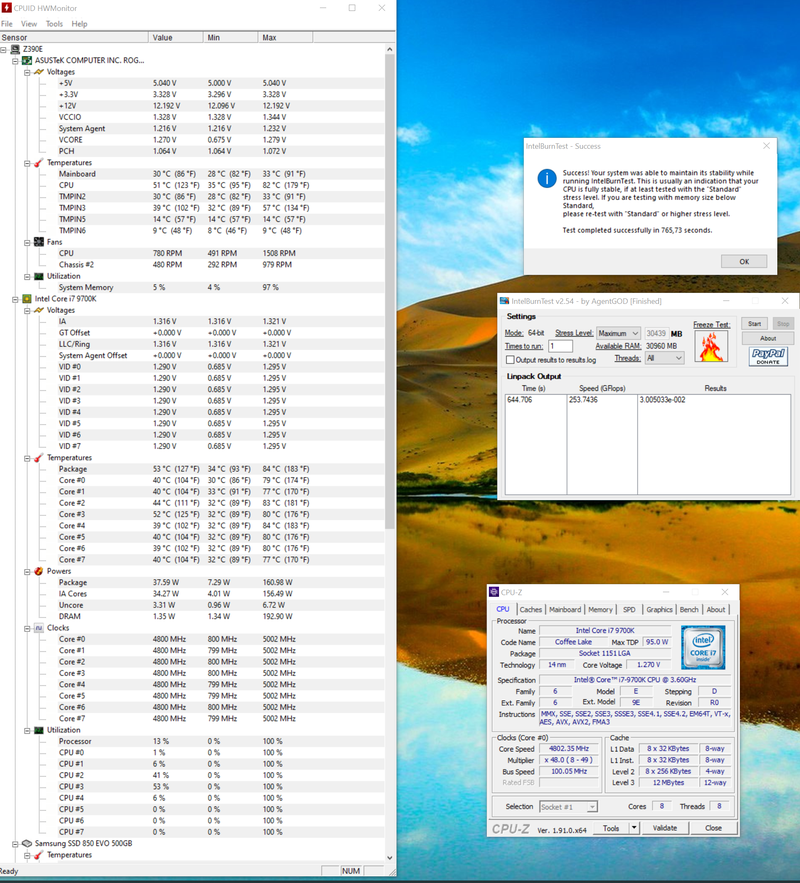The width and height of the screenshot is (800, 883).
Task: Open the Stress Level dropdown
Action: click(618, 333)
